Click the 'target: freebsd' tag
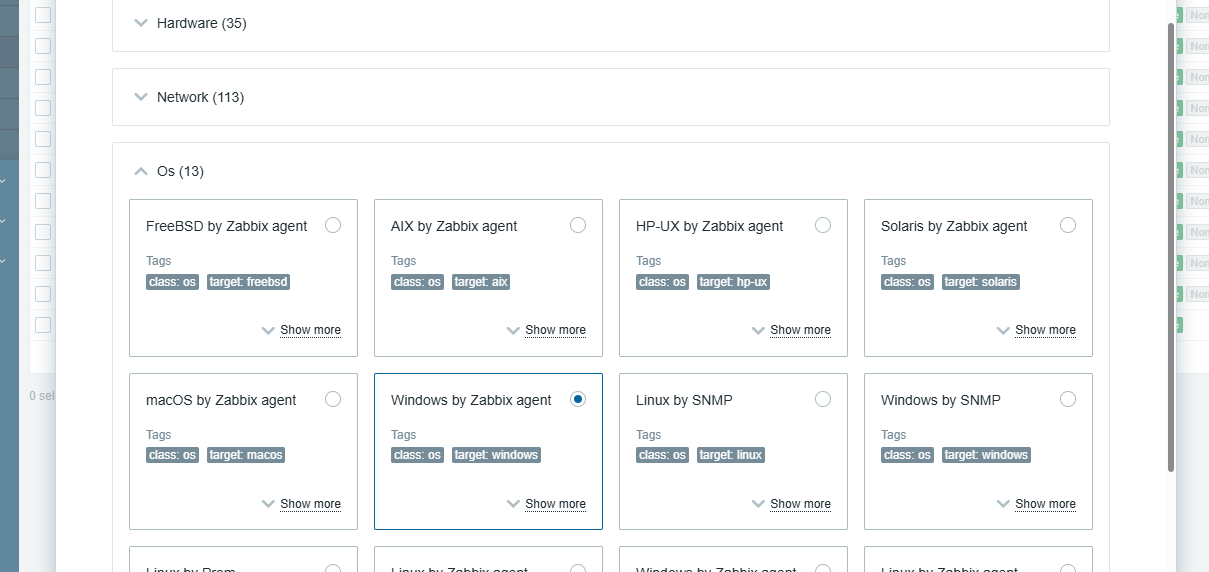The height and width of the screenshot is (572, 1209). (x=249, y=282)
